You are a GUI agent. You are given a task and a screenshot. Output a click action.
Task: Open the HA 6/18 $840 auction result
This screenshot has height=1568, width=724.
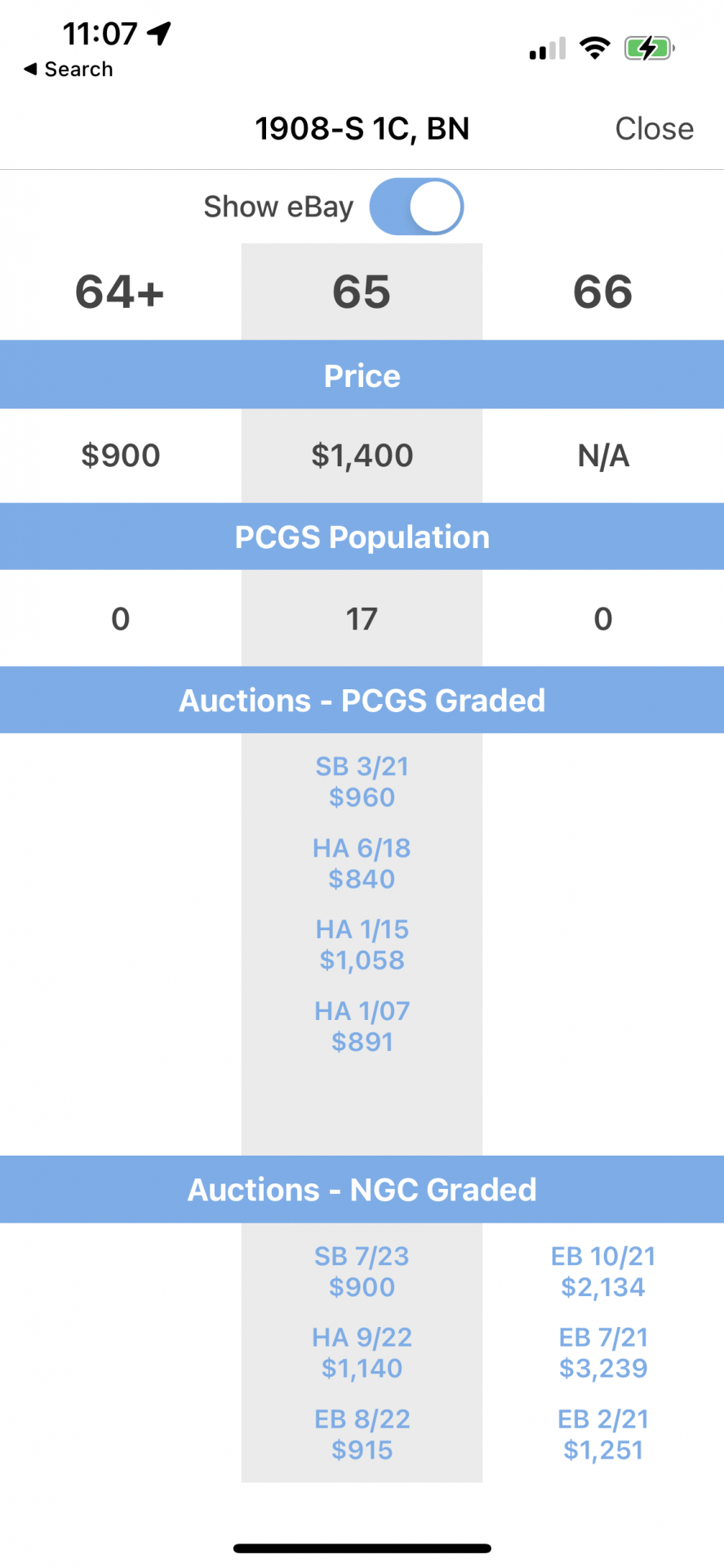[362, 863]
